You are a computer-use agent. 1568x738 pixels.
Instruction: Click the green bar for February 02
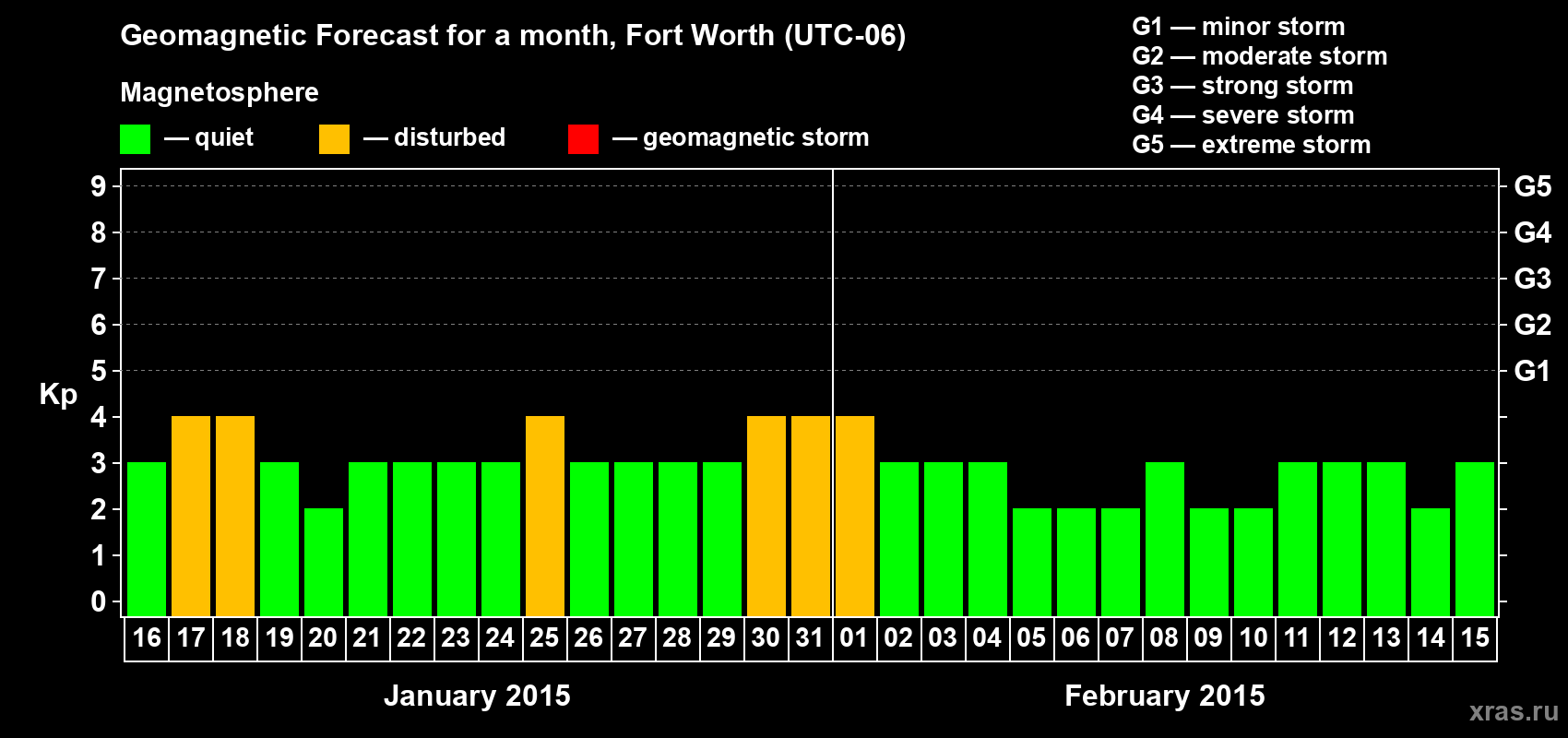tap(899, 539)
